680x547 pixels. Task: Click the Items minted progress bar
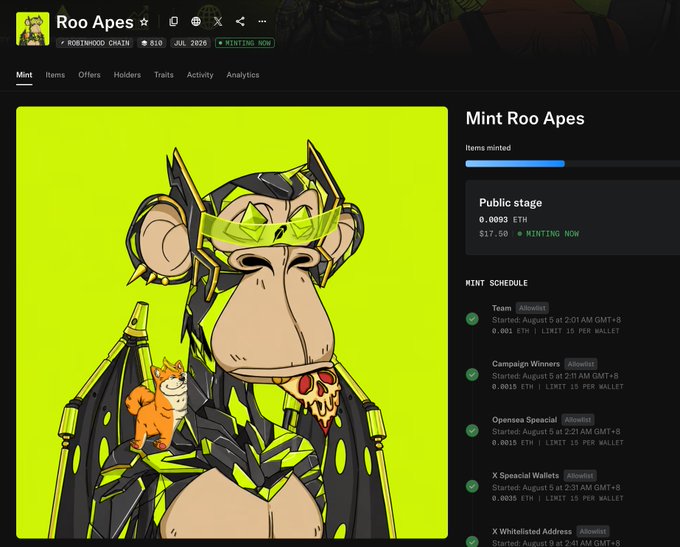tap(572, 164)
